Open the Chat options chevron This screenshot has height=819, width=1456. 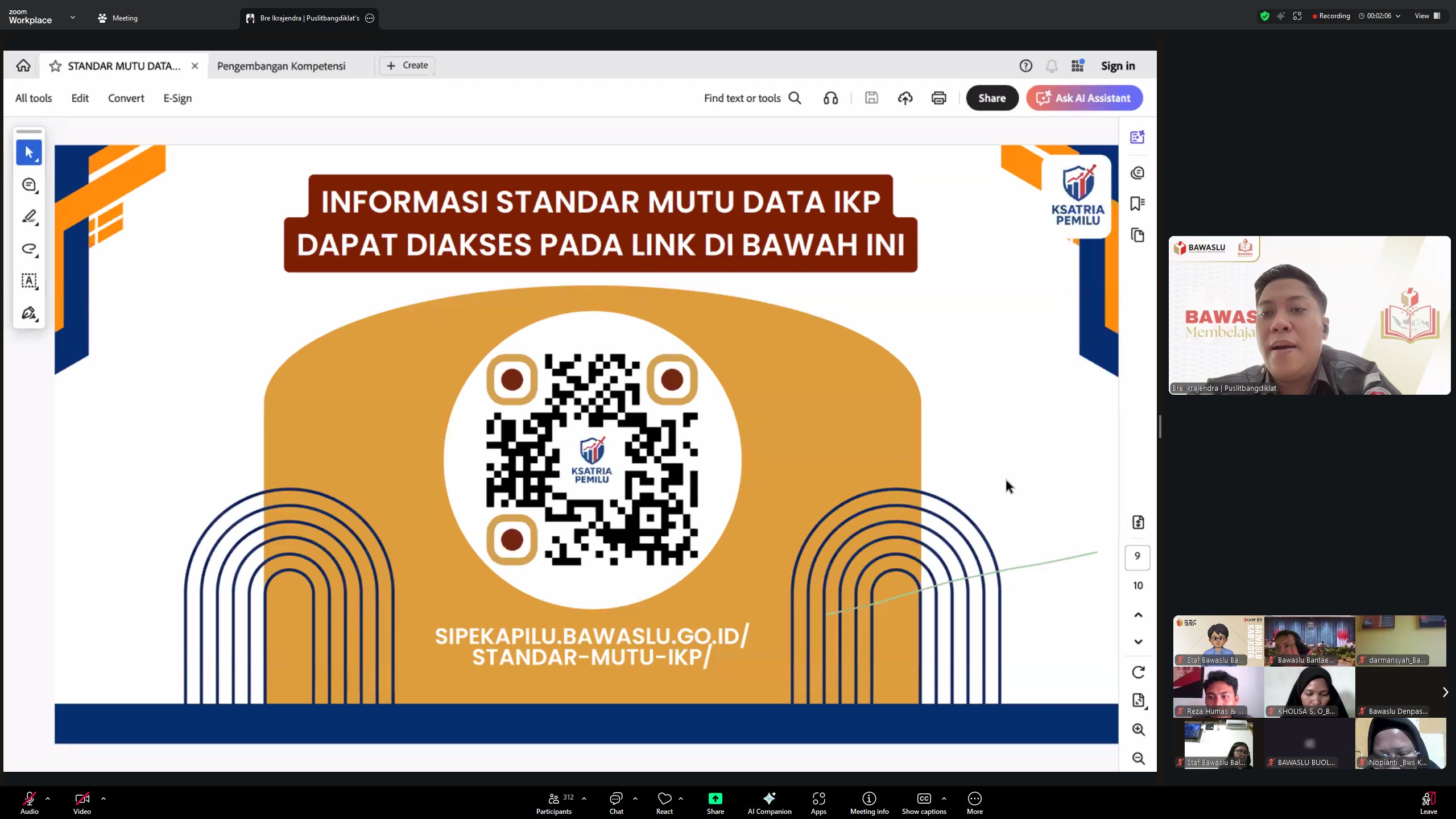point(635,797)
